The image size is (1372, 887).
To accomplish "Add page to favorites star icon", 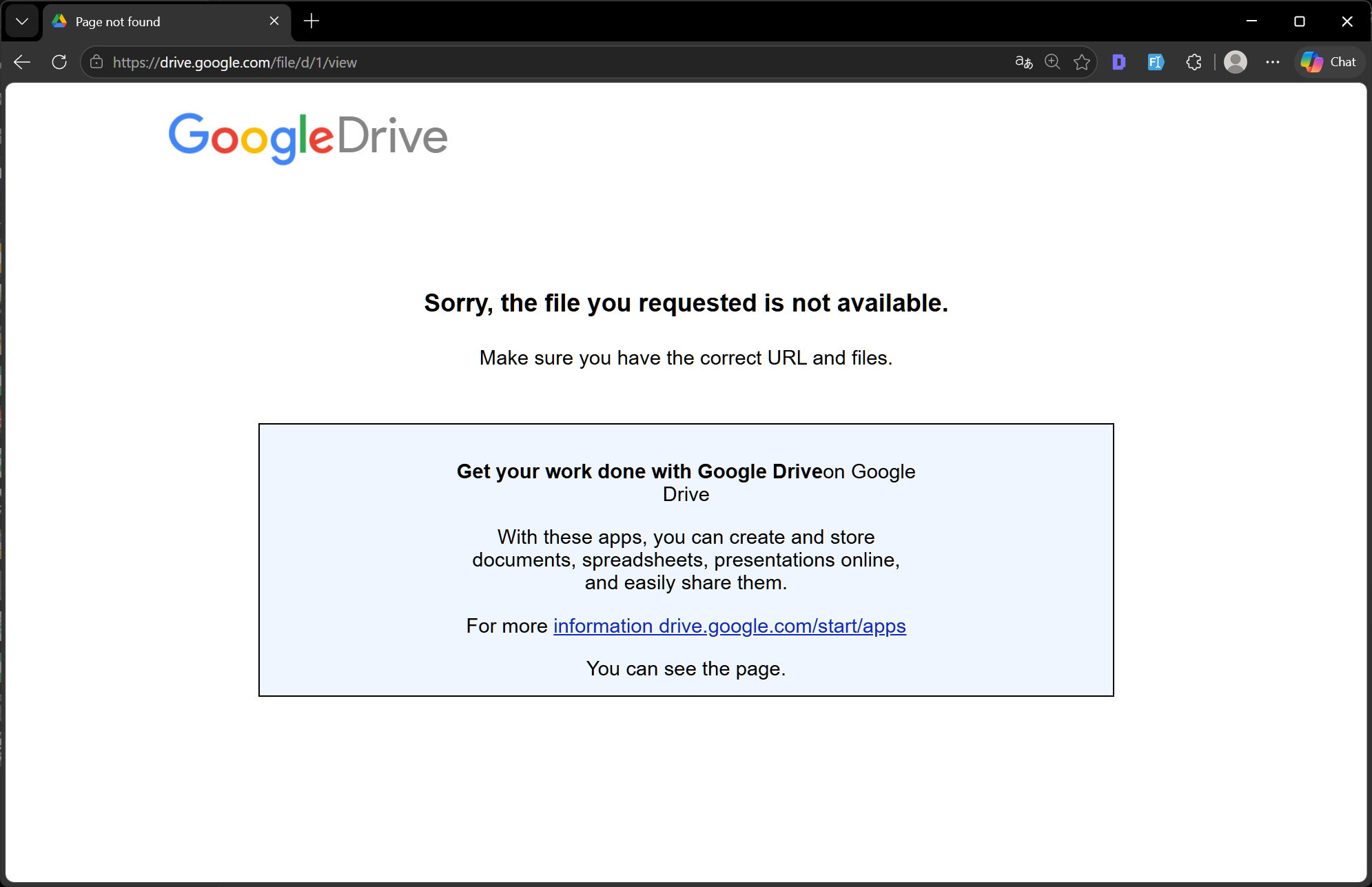I will (x=1082, y=62).
